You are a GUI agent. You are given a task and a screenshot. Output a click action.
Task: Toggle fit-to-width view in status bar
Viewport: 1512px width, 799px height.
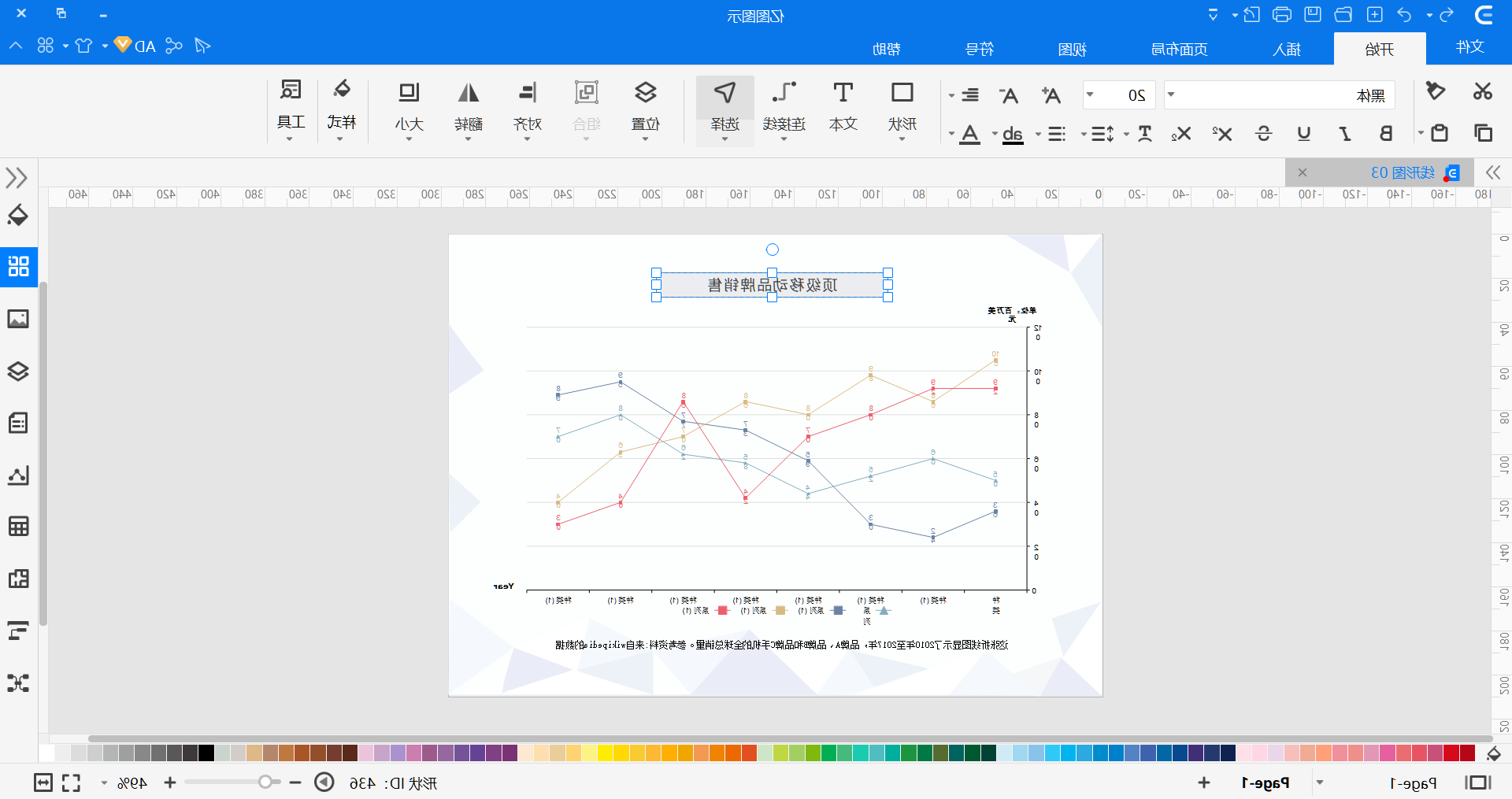[x=43, y=783]
